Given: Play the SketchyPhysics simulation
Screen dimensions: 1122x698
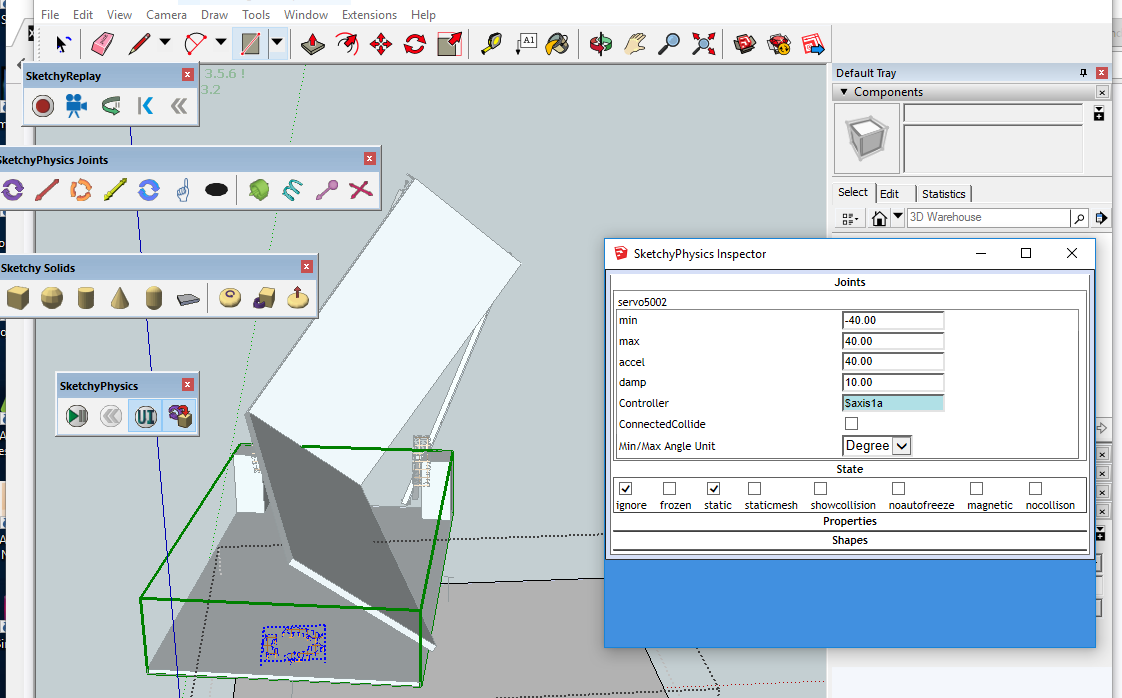Looking at the screenshot, I should tap(77, 416).
